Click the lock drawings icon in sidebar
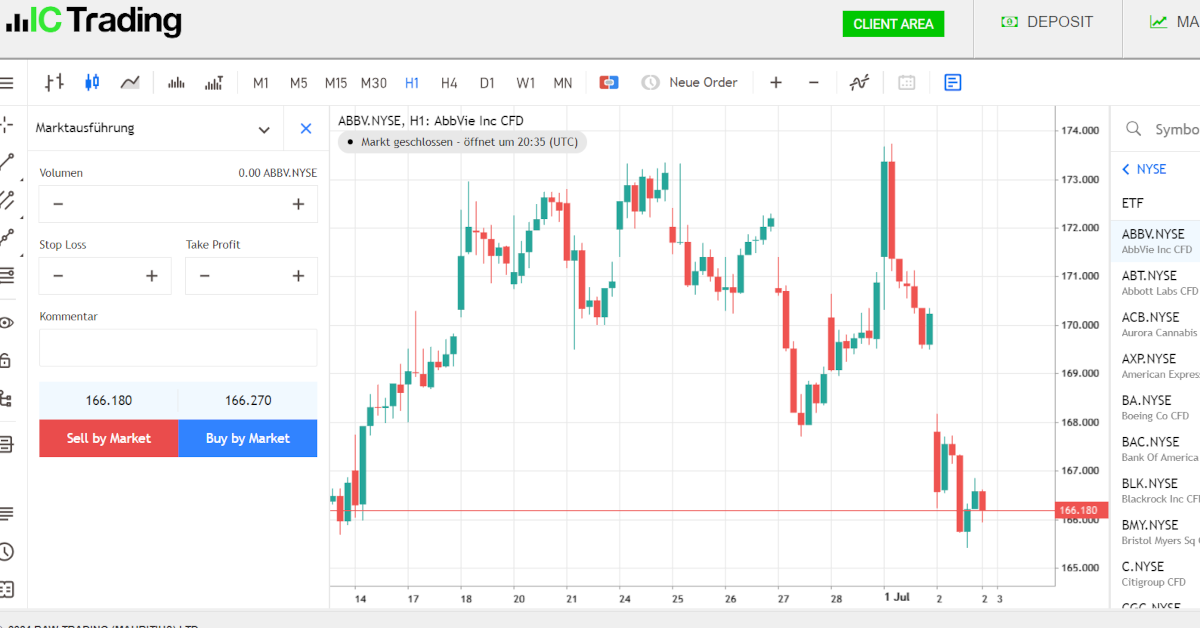Viewport: 1200px width, 628px height. coord(7,360)
